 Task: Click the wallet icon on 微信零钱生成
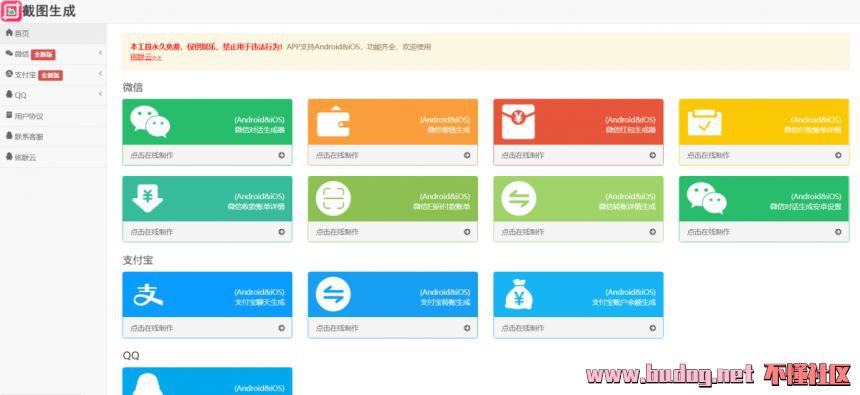pos(333,121)
